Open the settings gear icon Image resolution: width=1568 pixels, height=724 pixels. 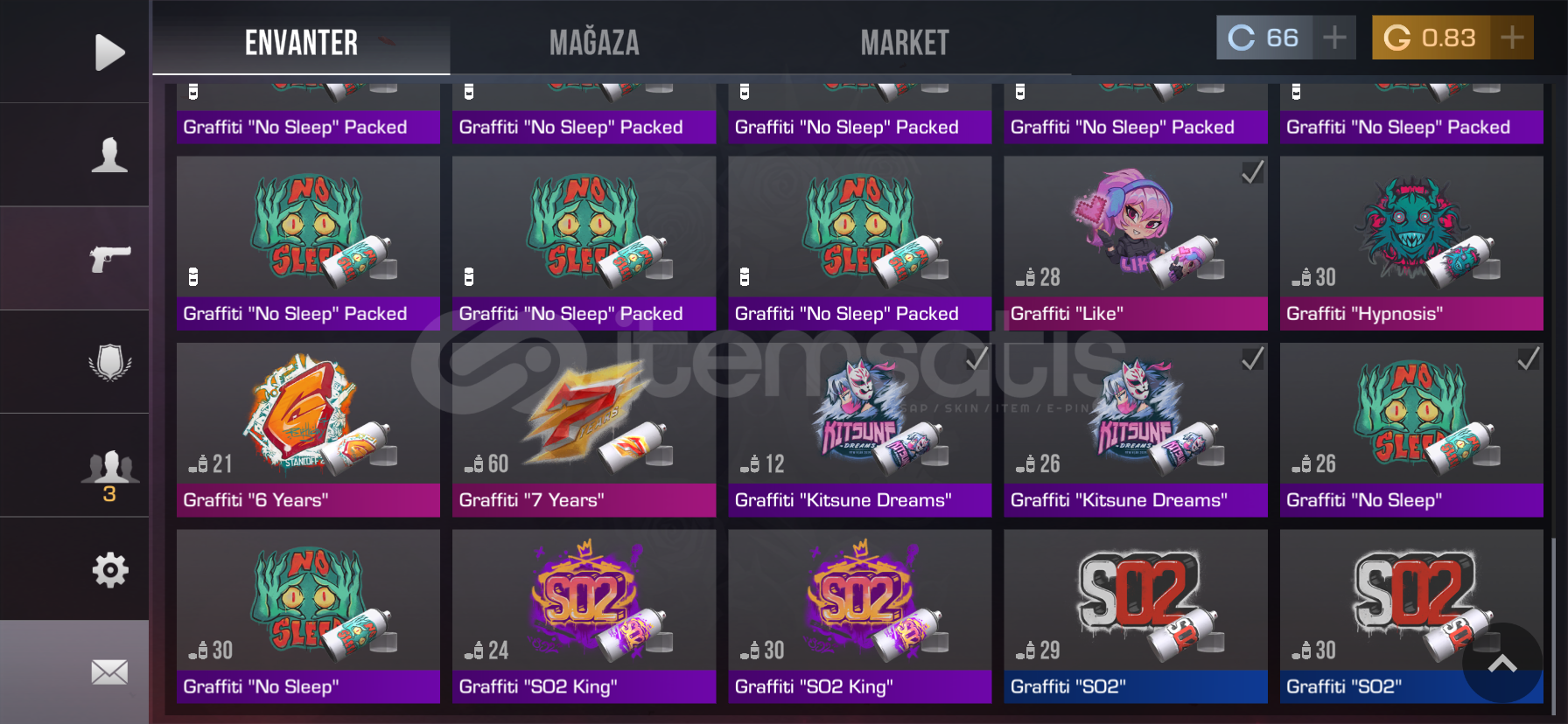pyautogui.click(x=110, y=570)
